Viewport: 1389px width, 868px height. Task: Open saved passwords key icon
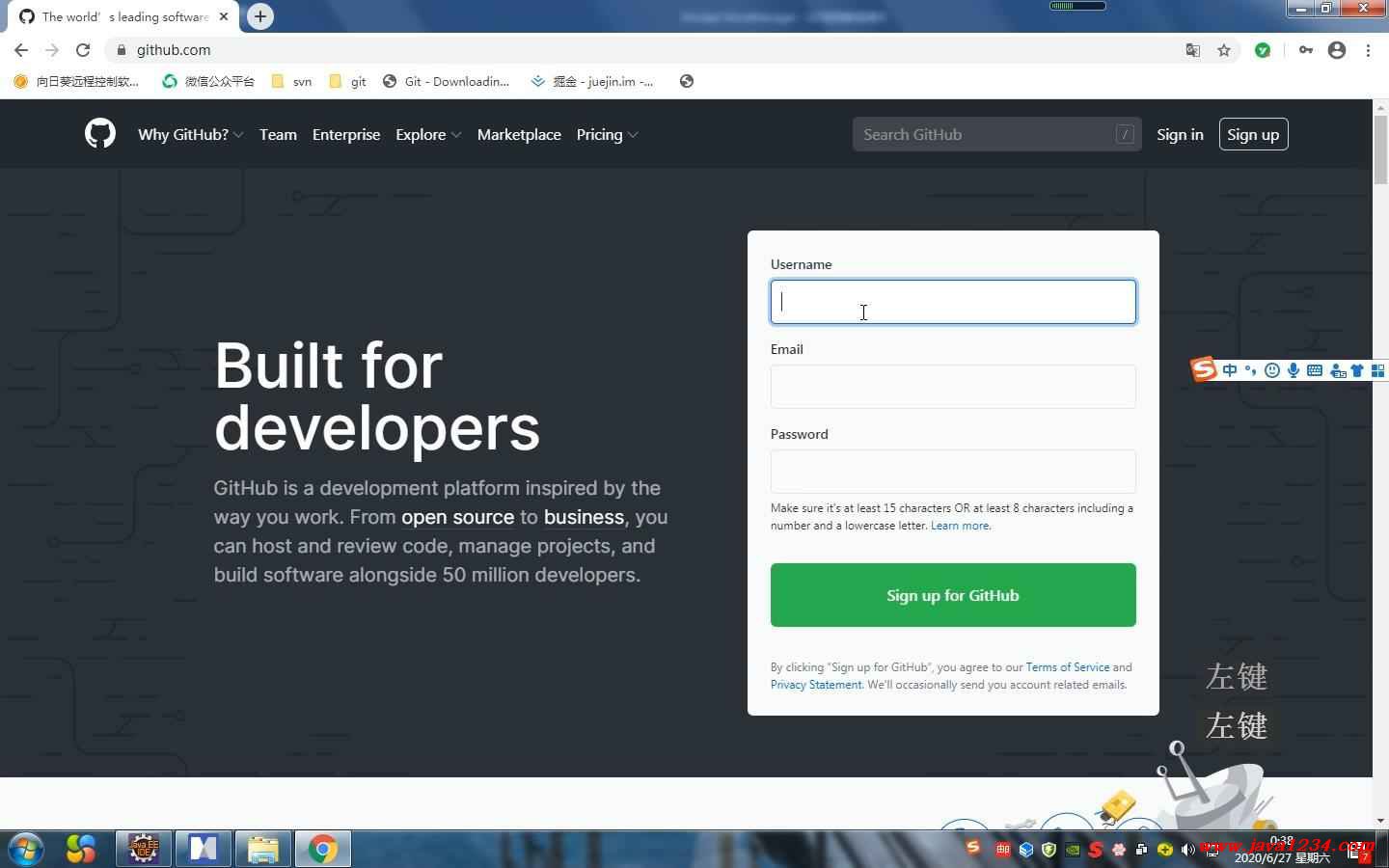(1306, 50)
